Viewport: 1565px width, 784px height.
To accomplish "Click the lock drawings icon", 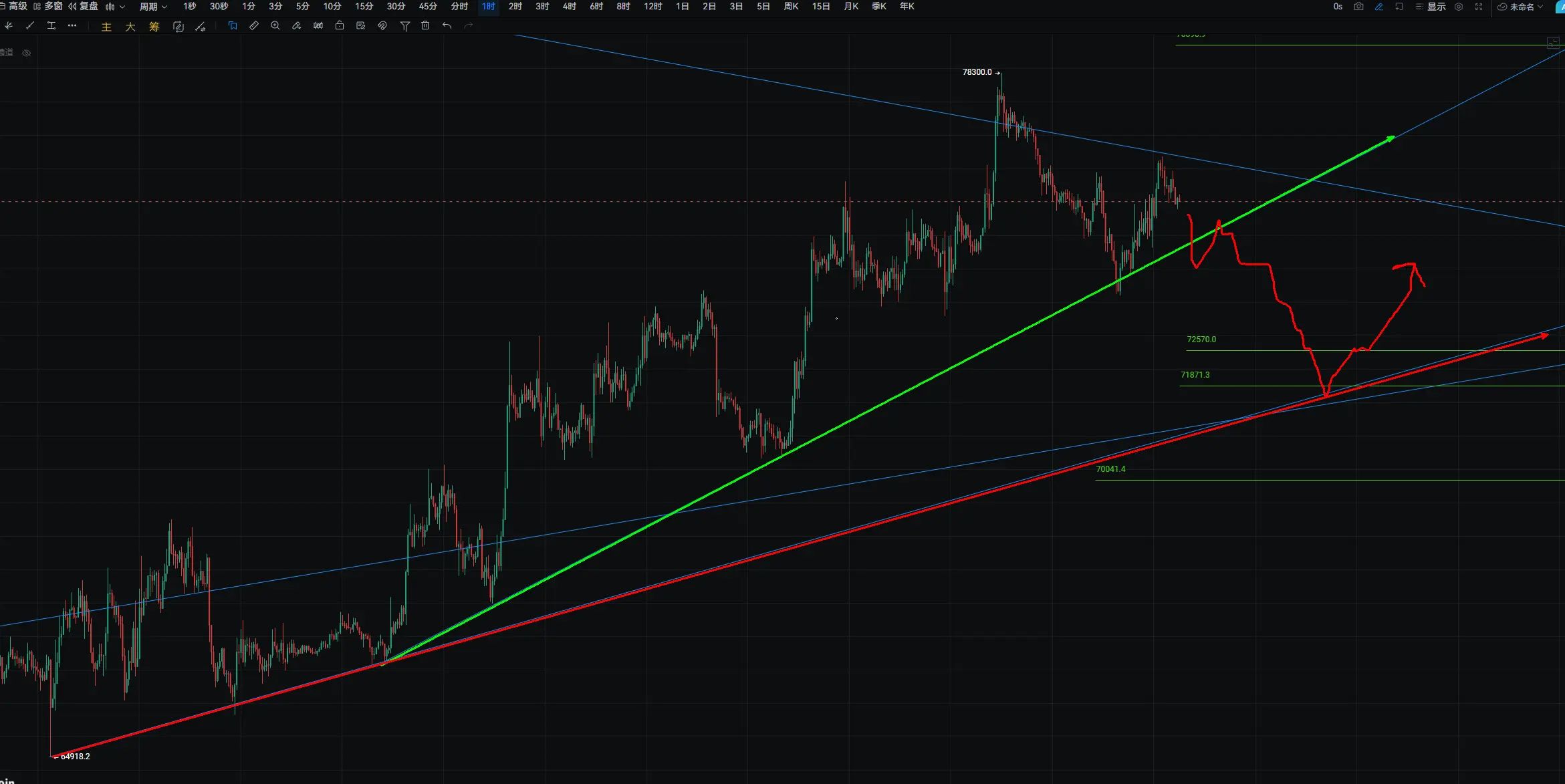I will point(340,26).
